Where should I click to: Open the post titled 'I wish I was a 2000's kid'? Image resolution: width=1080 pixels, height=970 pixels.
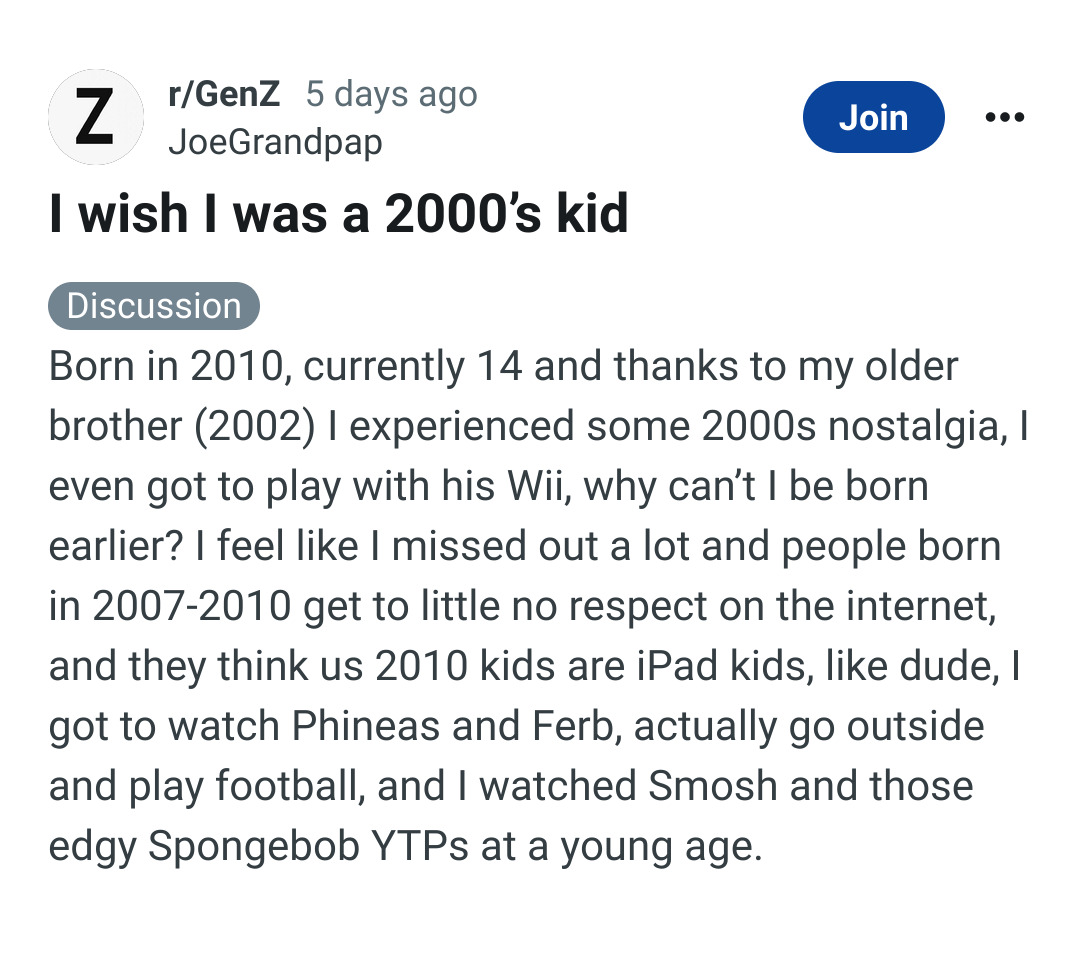338,213
